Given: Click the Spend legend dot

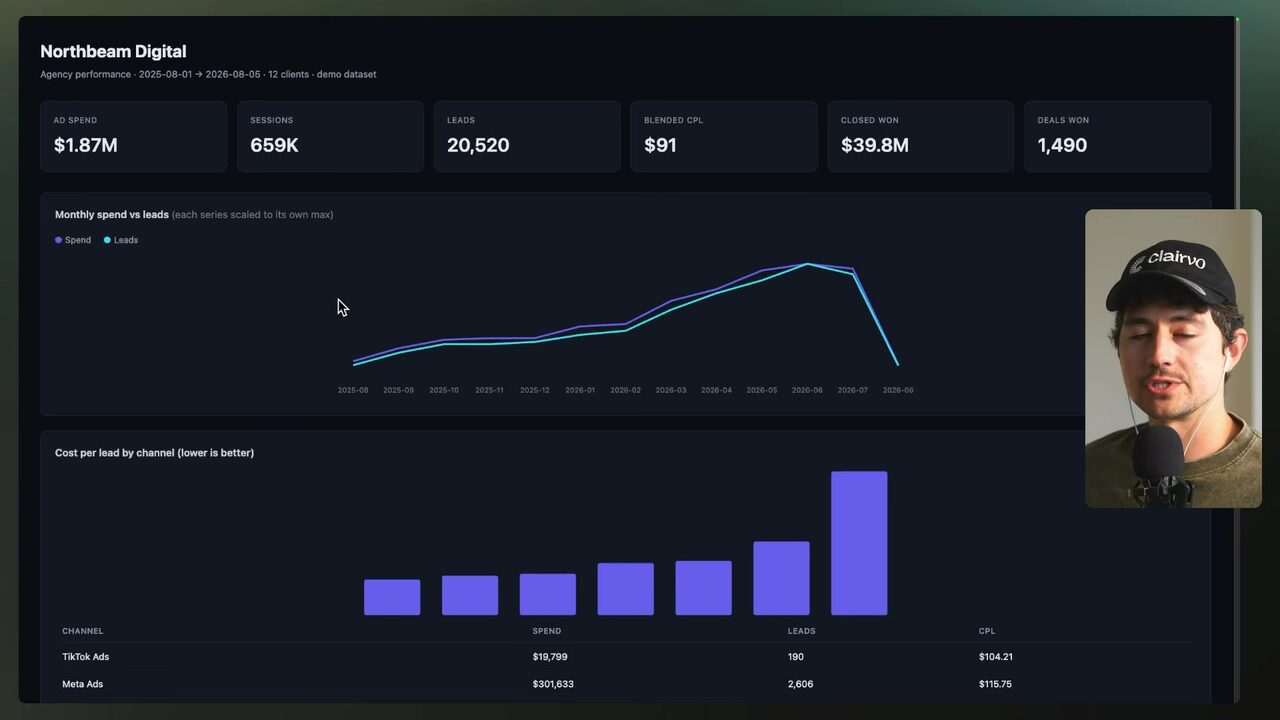Looking at the screenshot, I should tap(58, 240).
